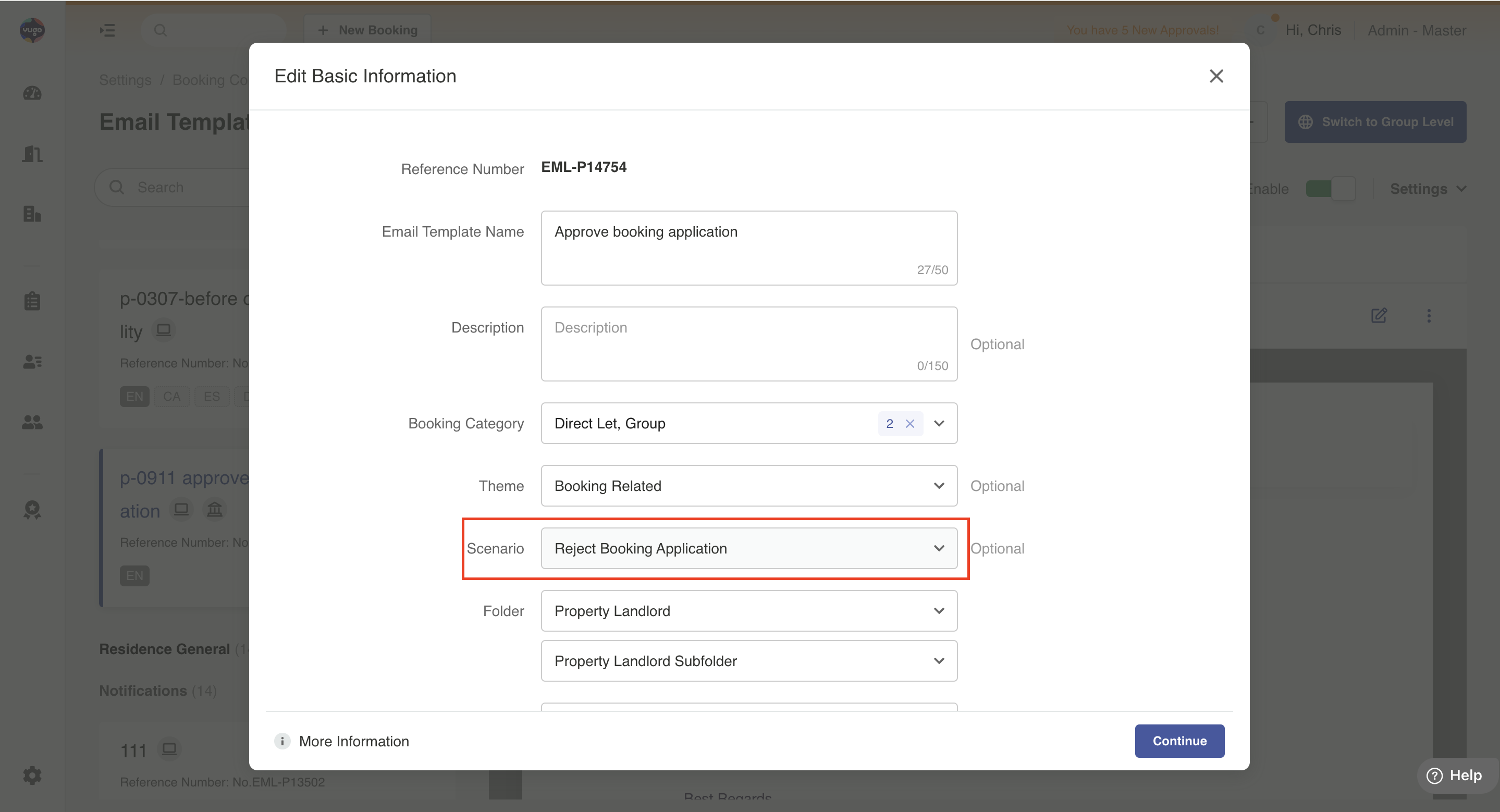
Task: Close the Edit Basic Information dialog
Action: (x=1216, y=76)
